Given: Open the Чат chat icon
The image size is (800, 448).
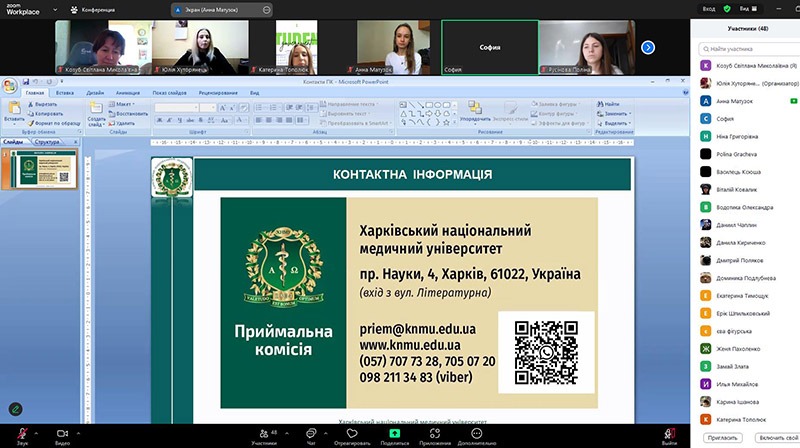Looking at the screenshot, I should point(311,431).
